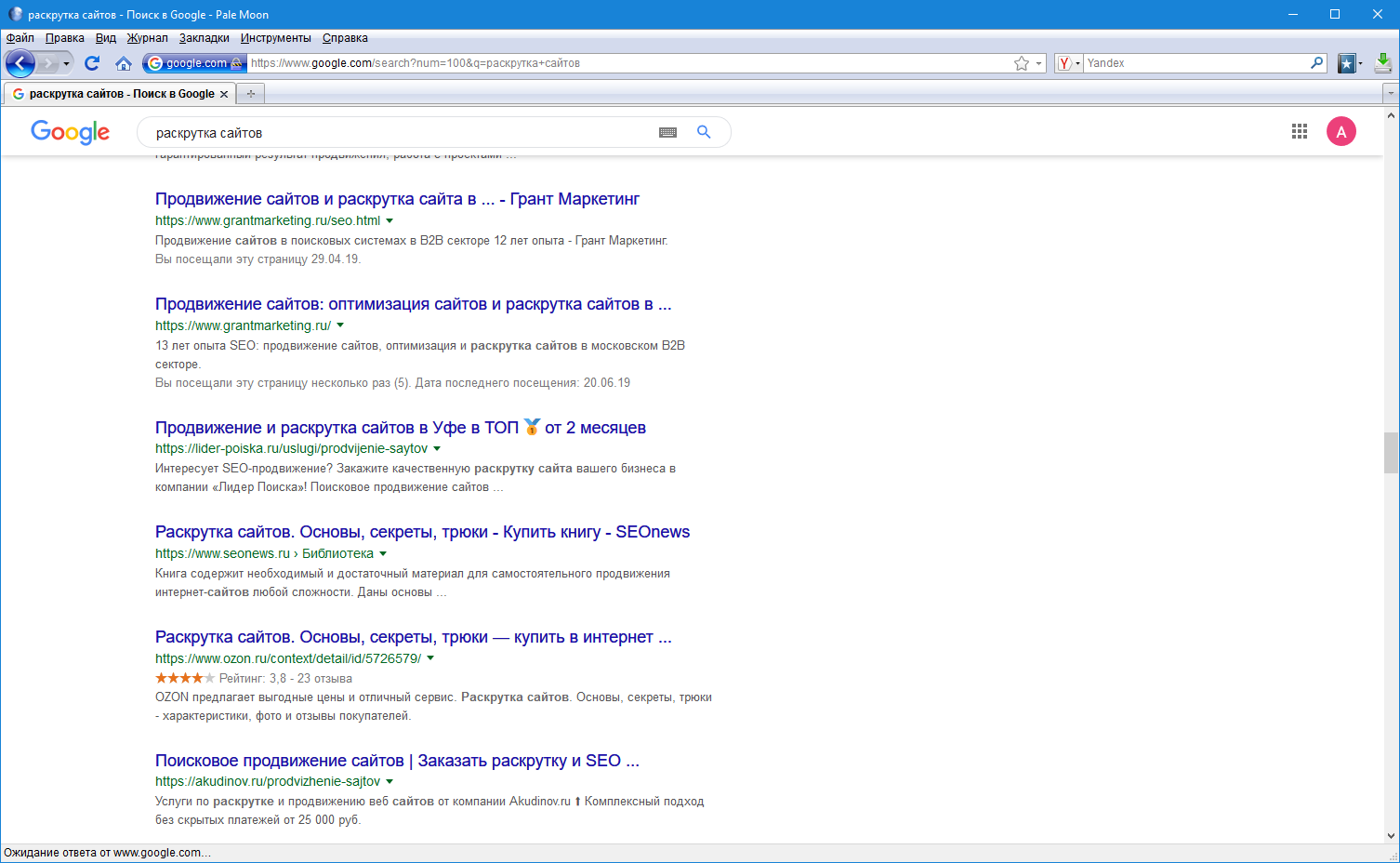Click the scrollbar down arrow
1400x863 pixels.
(1391, 836)
